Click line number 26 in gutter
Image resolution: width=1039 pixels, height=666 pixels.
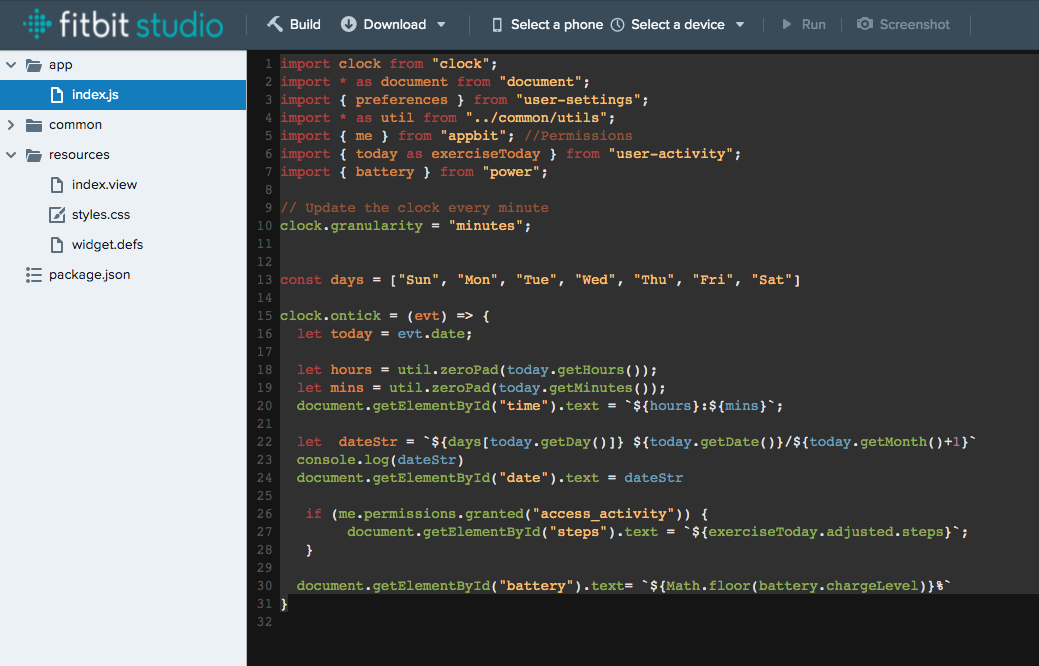pyautogui.click(x=264, y=514)
